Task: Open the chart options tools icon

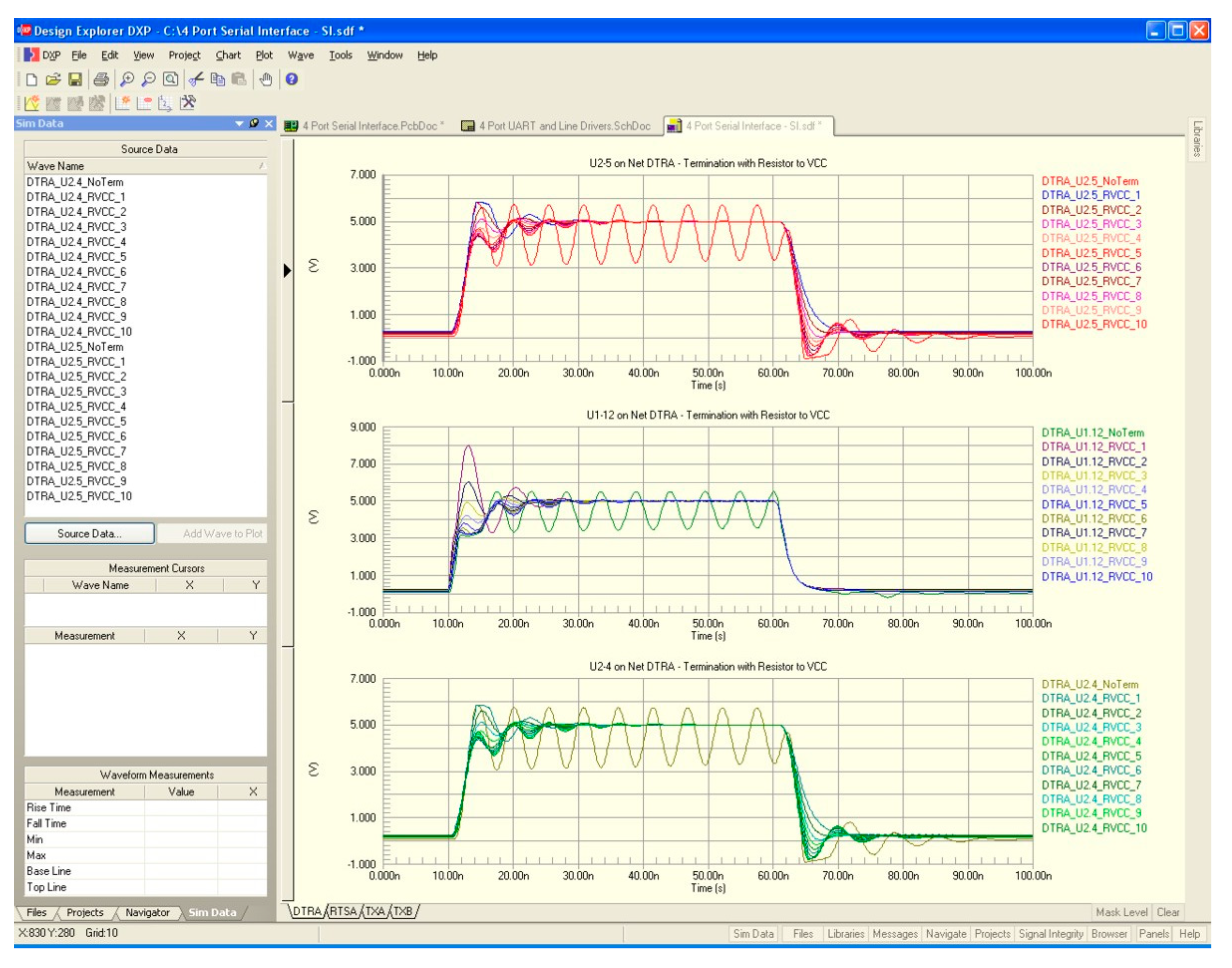Action: [188, 103]
